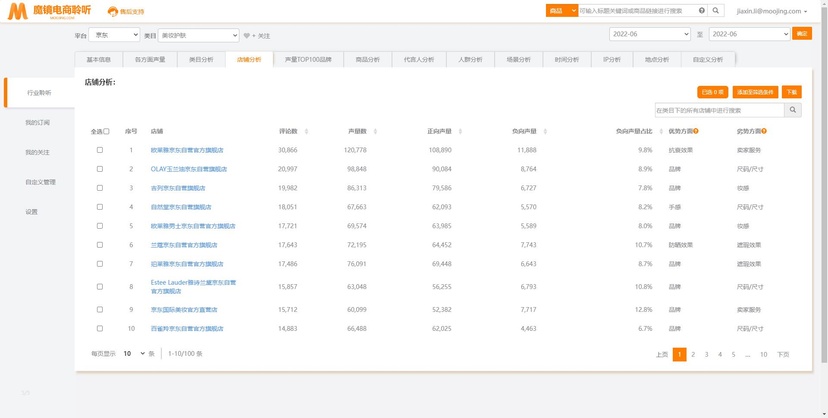This screenshot has width=828, height=418.
Task: Click the 劣势方面 info question icon
Action: (764, 131)
